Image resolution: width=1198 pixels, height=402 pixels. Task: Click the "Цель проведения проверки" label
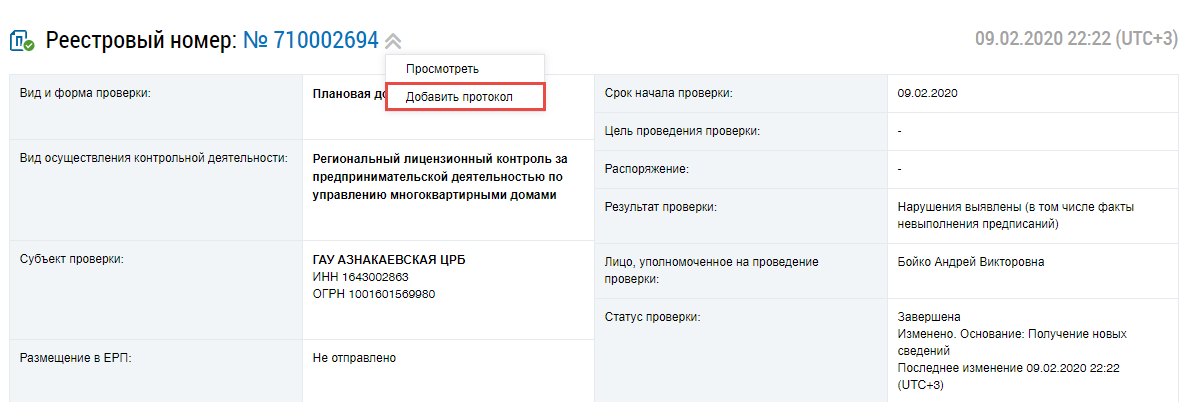(x=682, y=131)
